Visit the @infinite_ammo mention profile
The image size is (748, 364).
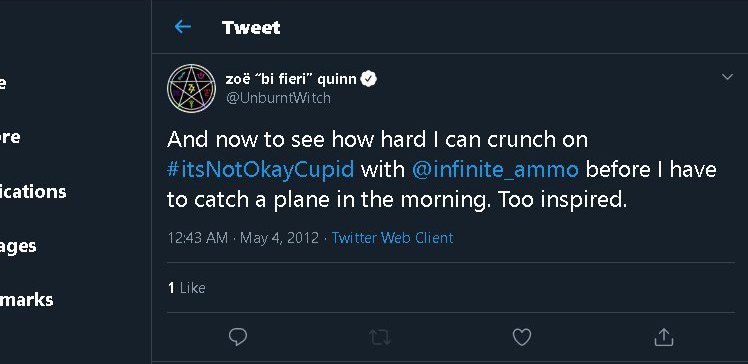(495, 169)
